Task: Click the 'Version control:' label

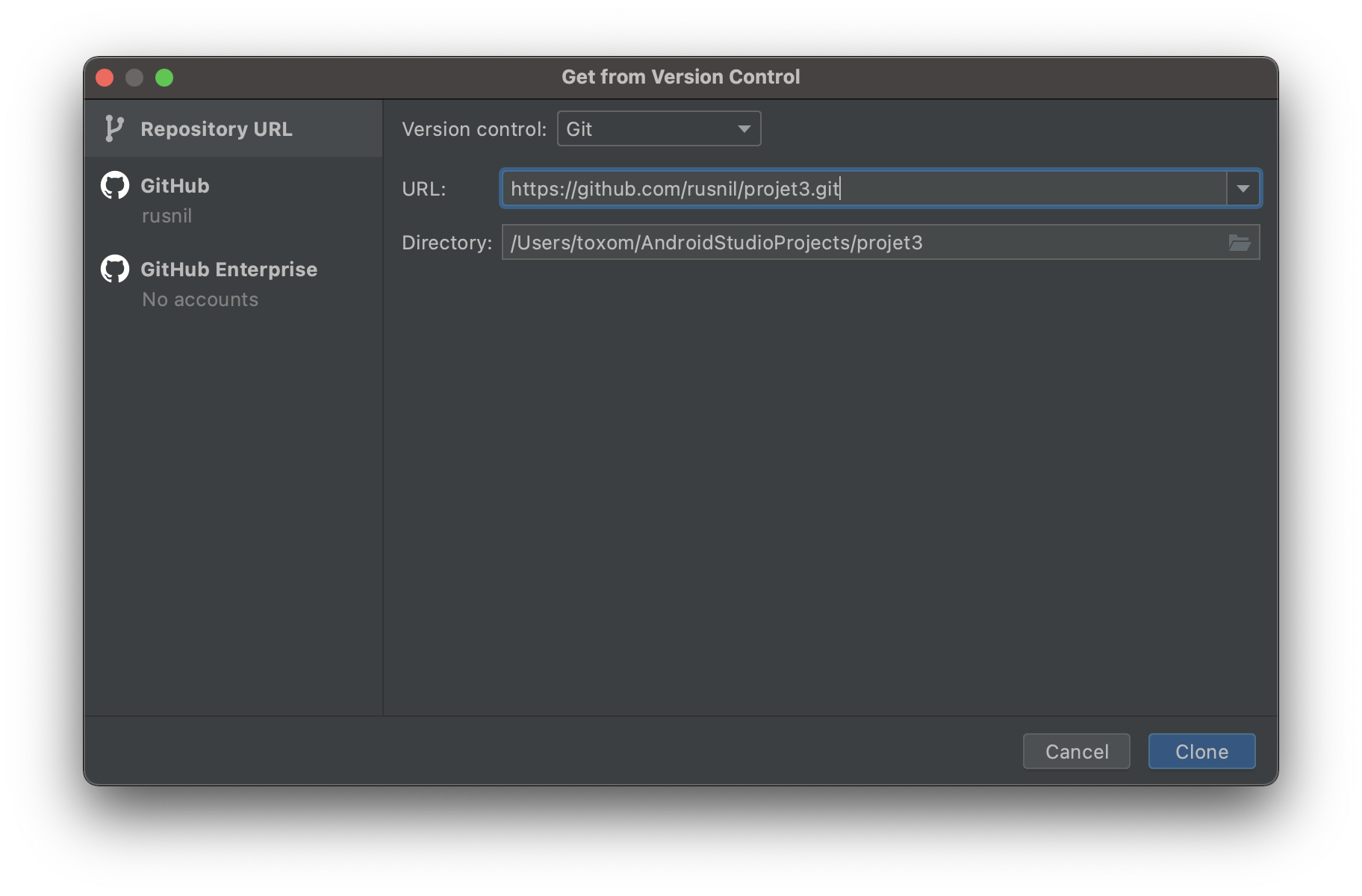Action: (x=474, y=129)
